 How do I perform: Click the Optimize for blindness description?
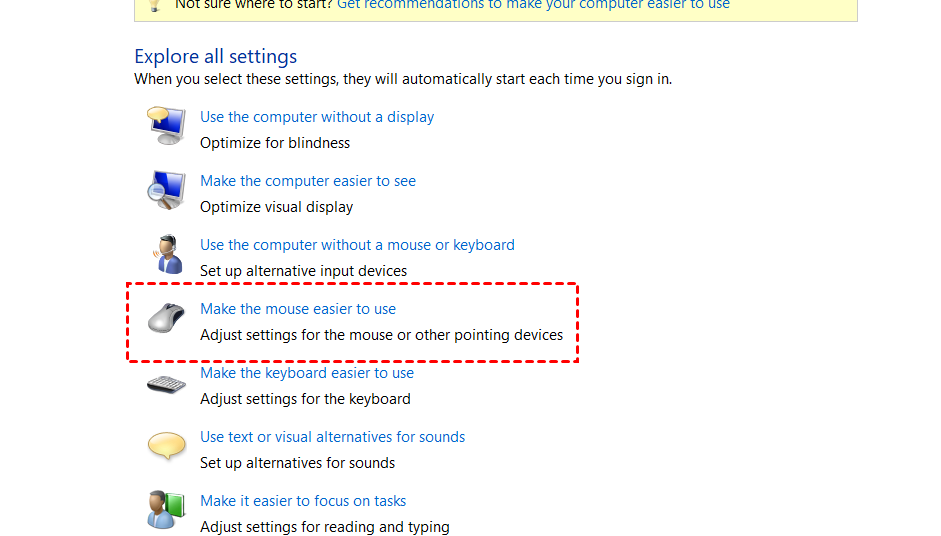tap(275, 143)
